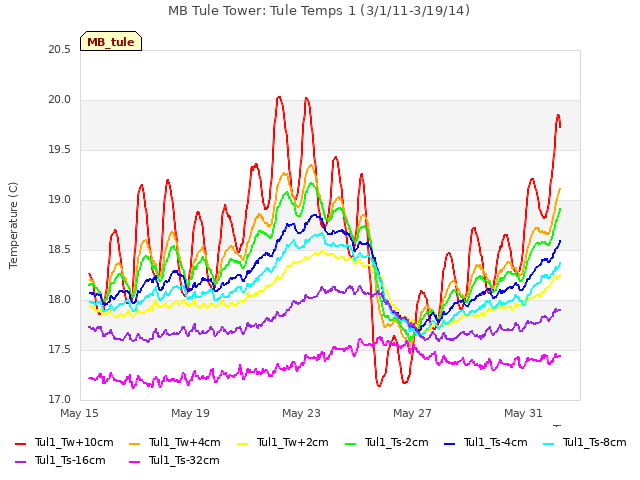Select the Tul1_Ts-32cm legend entry
Image resolution: width=640 pixels, height=480 pixels.
(x=174, y=461)
